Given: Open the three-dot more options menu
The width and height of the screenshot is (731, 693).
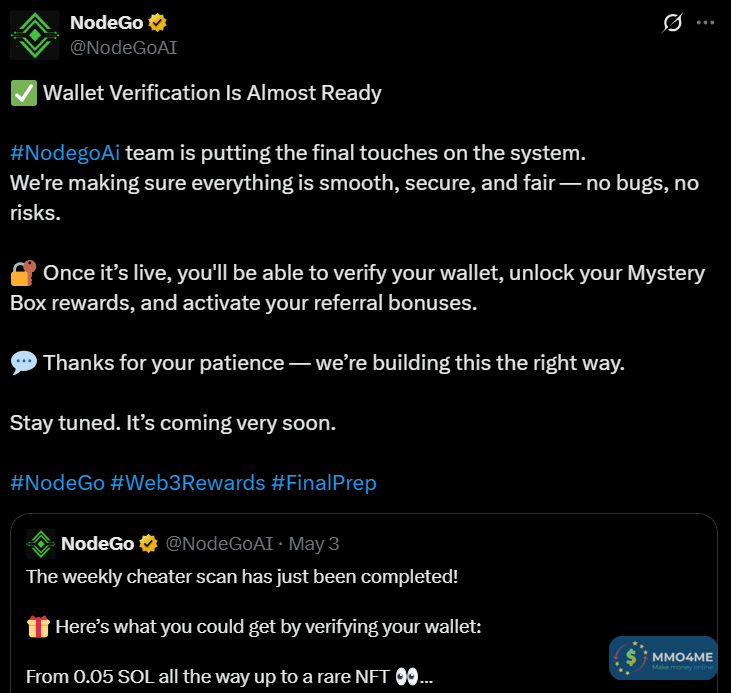Looking at the screenshot, I should (706, 23).
